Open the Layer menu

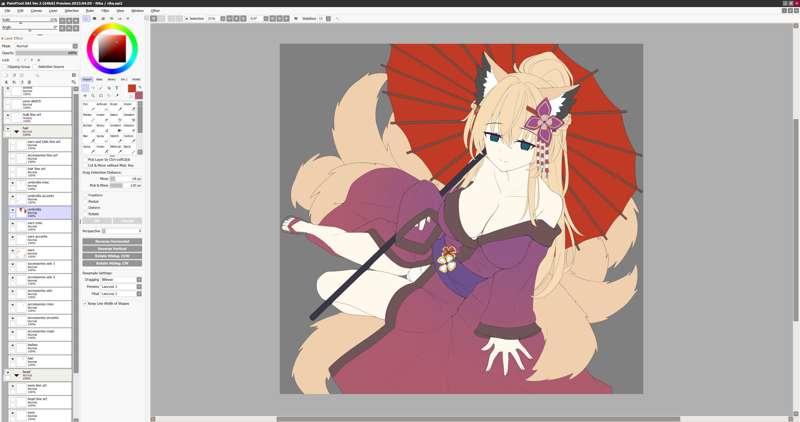coord(53,10)
